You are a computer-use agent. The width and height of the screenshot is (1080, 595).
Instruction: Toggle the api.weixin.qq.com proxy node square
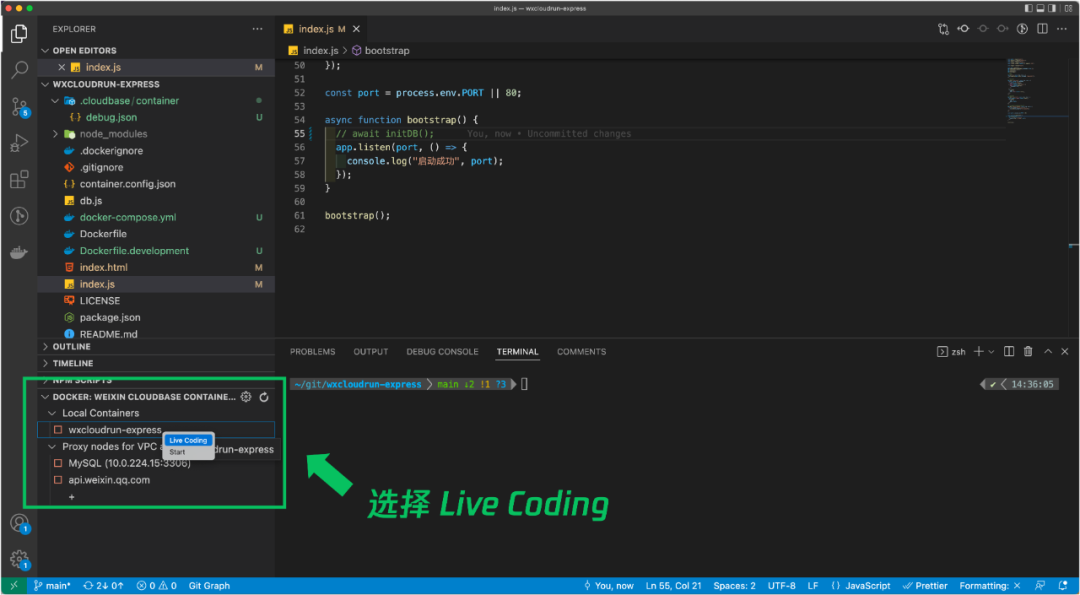click(58, 480)
